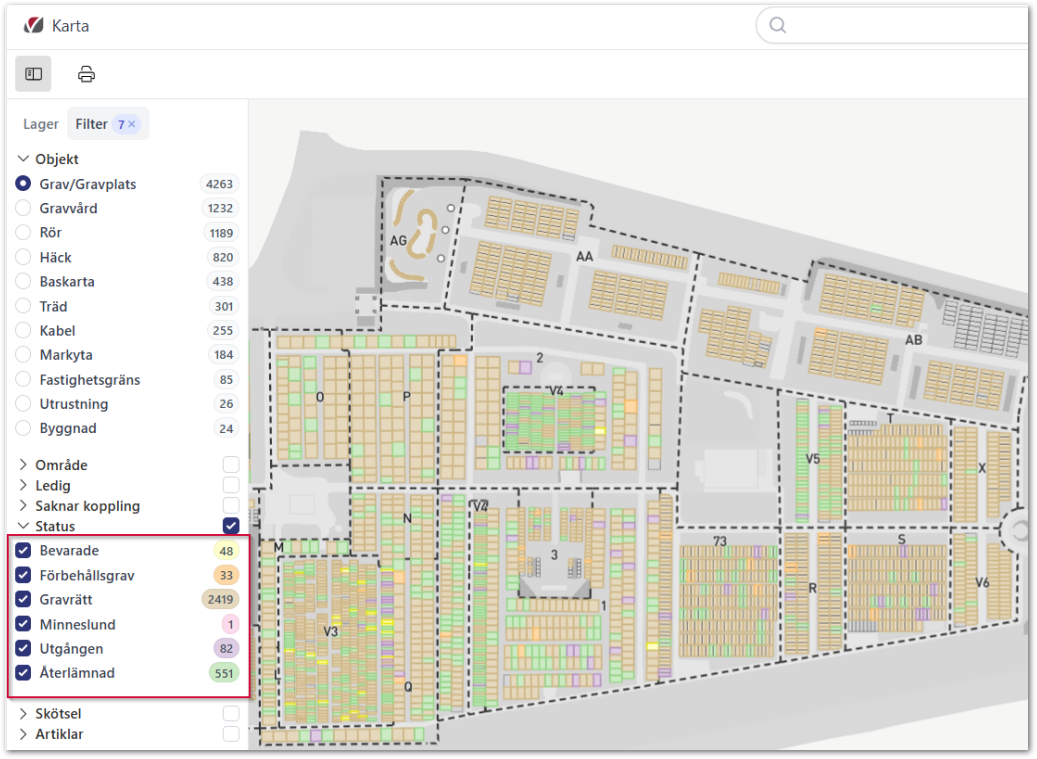Uncheck the Minneslund status checkbox
This screenshot has height=759, width=1037.
pyautogui.click(x=23, y=624)
